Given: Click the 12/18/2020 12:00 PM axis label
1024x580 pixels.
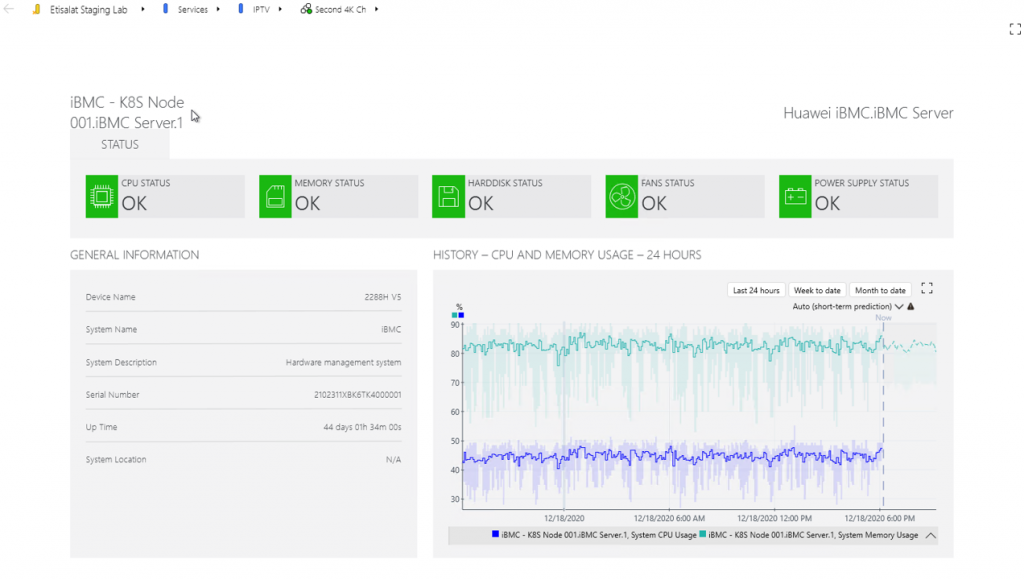Looking at the screenshot, I should [775, 519].
